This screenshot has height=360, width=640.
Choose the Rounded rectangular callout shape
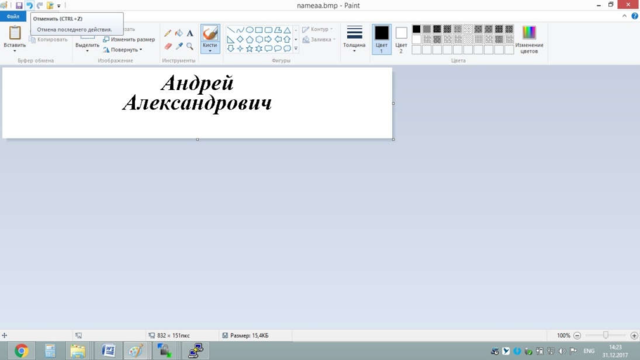coord(268,49)
